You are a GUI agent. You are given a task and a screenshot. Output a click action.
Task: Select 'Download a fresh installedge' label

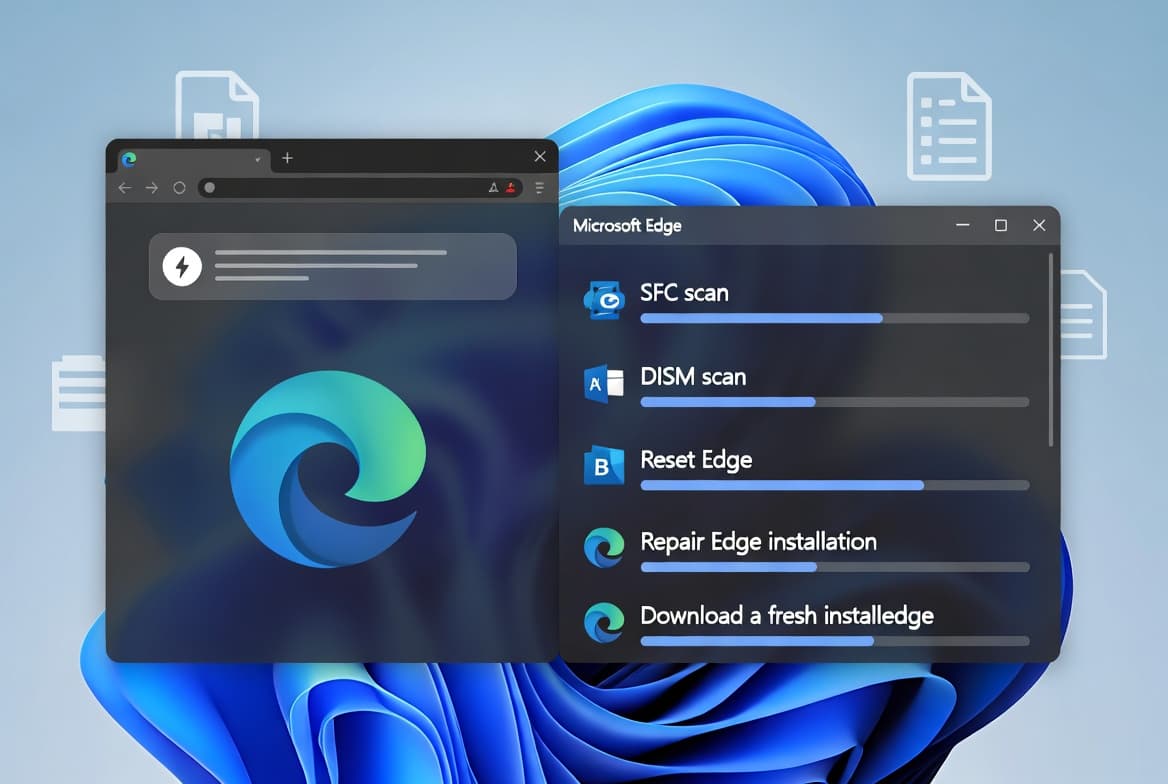click(x=787, y=616)
